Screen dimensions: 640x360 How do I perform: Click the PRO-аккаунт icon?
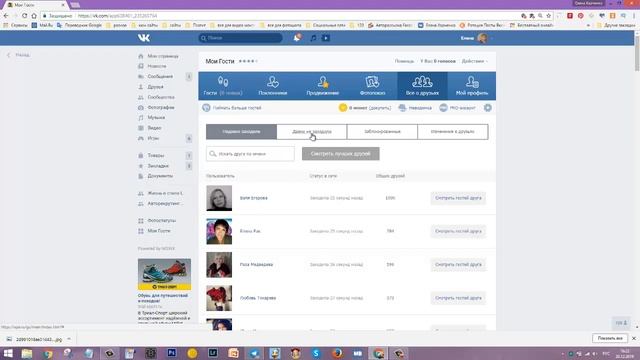tap(444, 108)
